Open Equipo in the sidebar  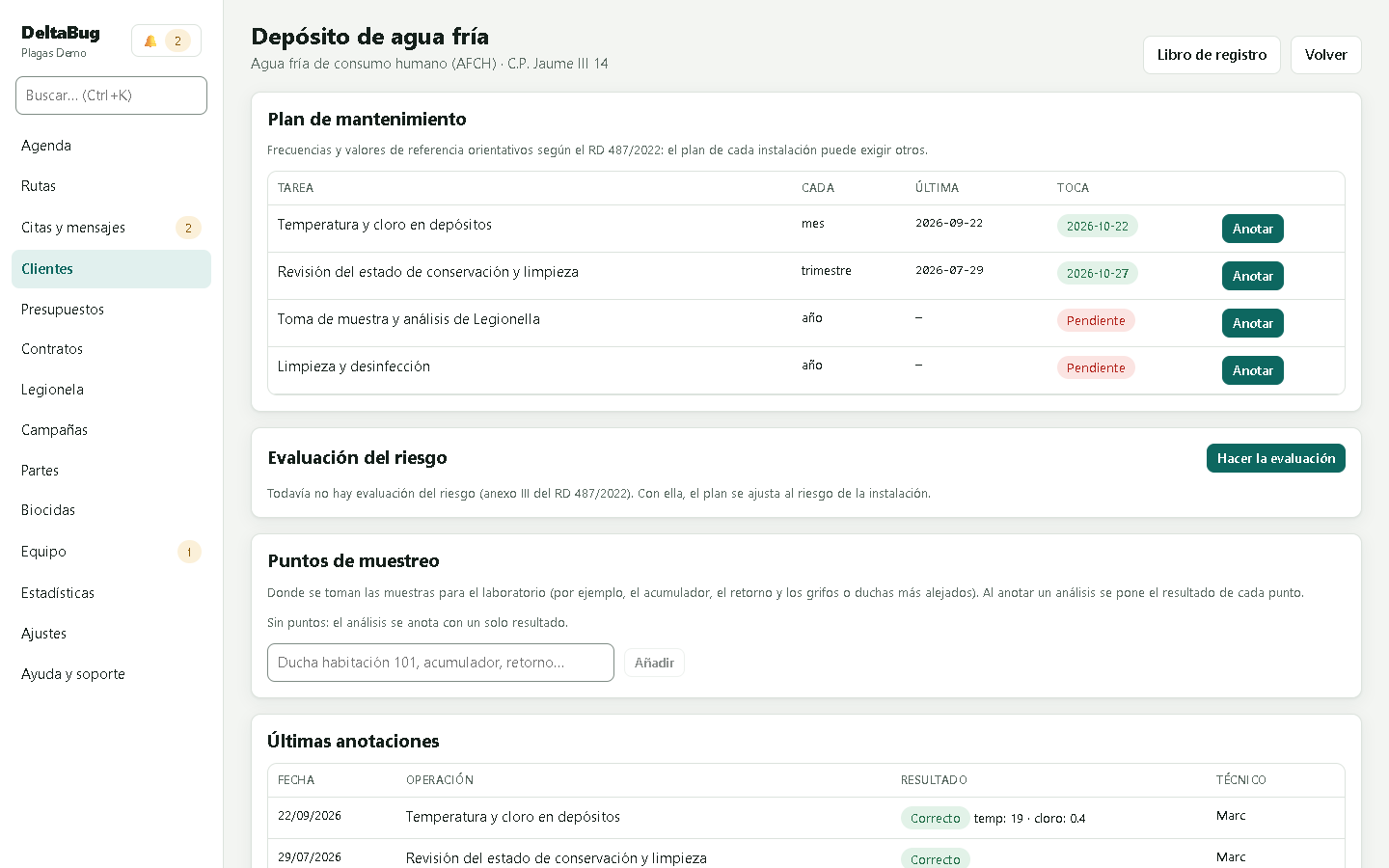111,552
